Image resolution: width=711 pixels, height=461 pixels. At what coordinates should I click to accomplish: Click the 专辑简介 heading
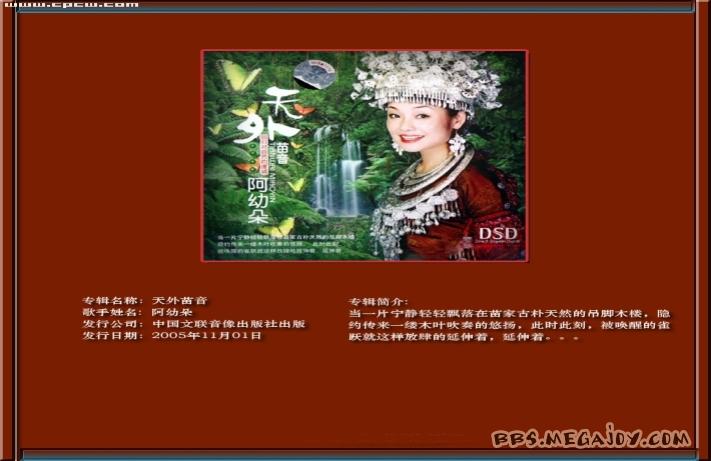(378, 301)
